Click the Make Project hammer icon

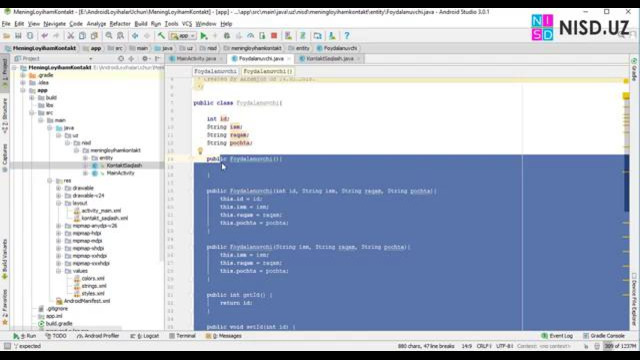pyautogui.click(x=161, y=36)
